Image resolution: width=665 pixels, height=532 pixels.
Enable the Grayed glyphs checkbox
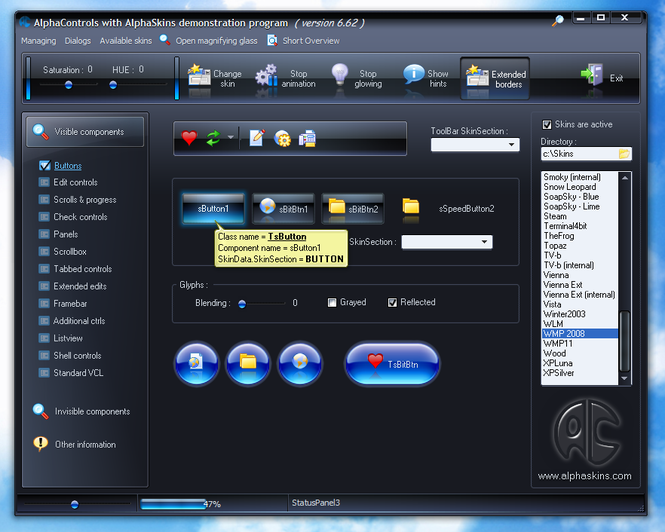(332, 302)
